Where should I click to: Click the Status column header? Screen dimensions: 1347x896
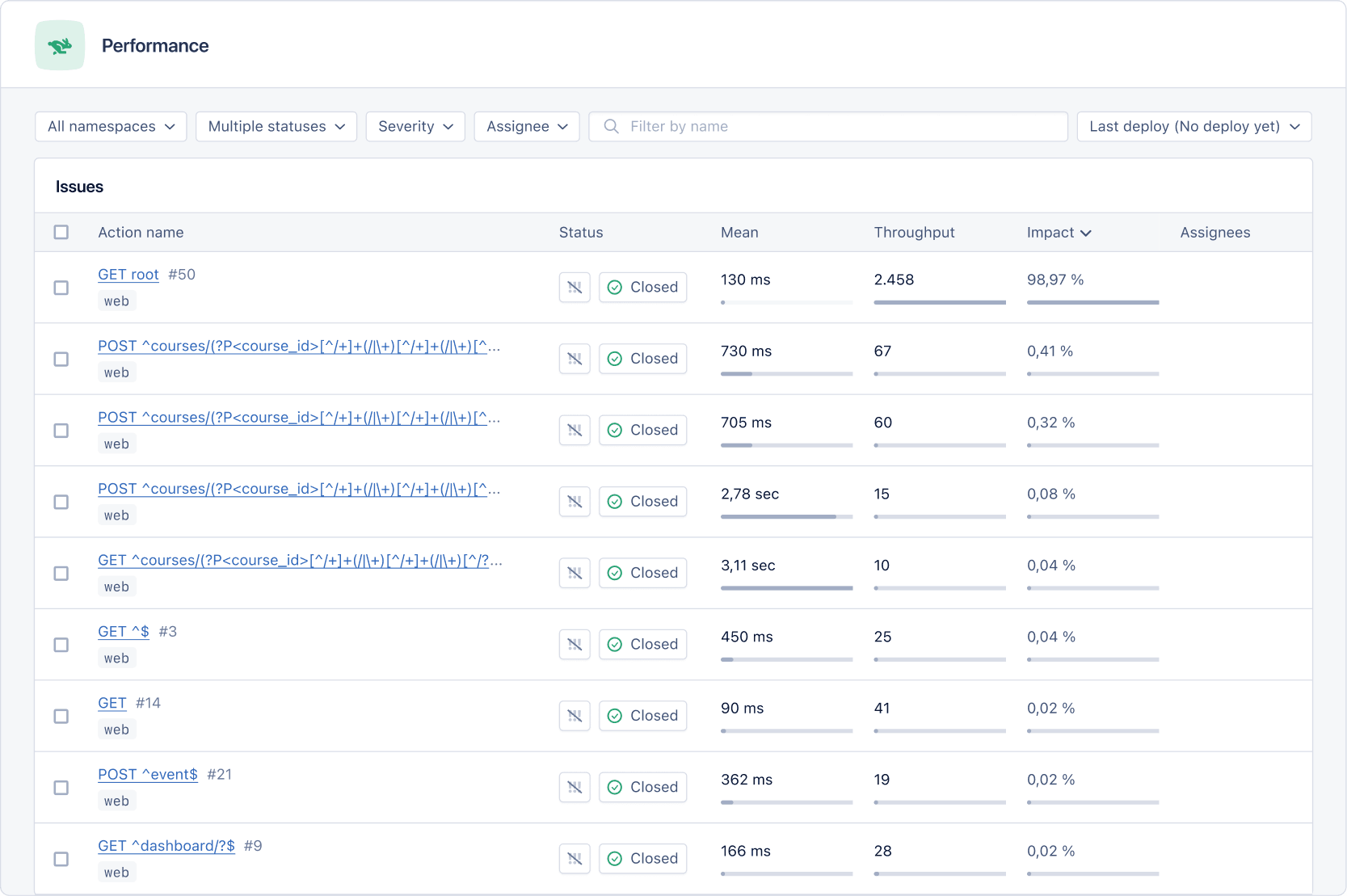coord(581,233)
